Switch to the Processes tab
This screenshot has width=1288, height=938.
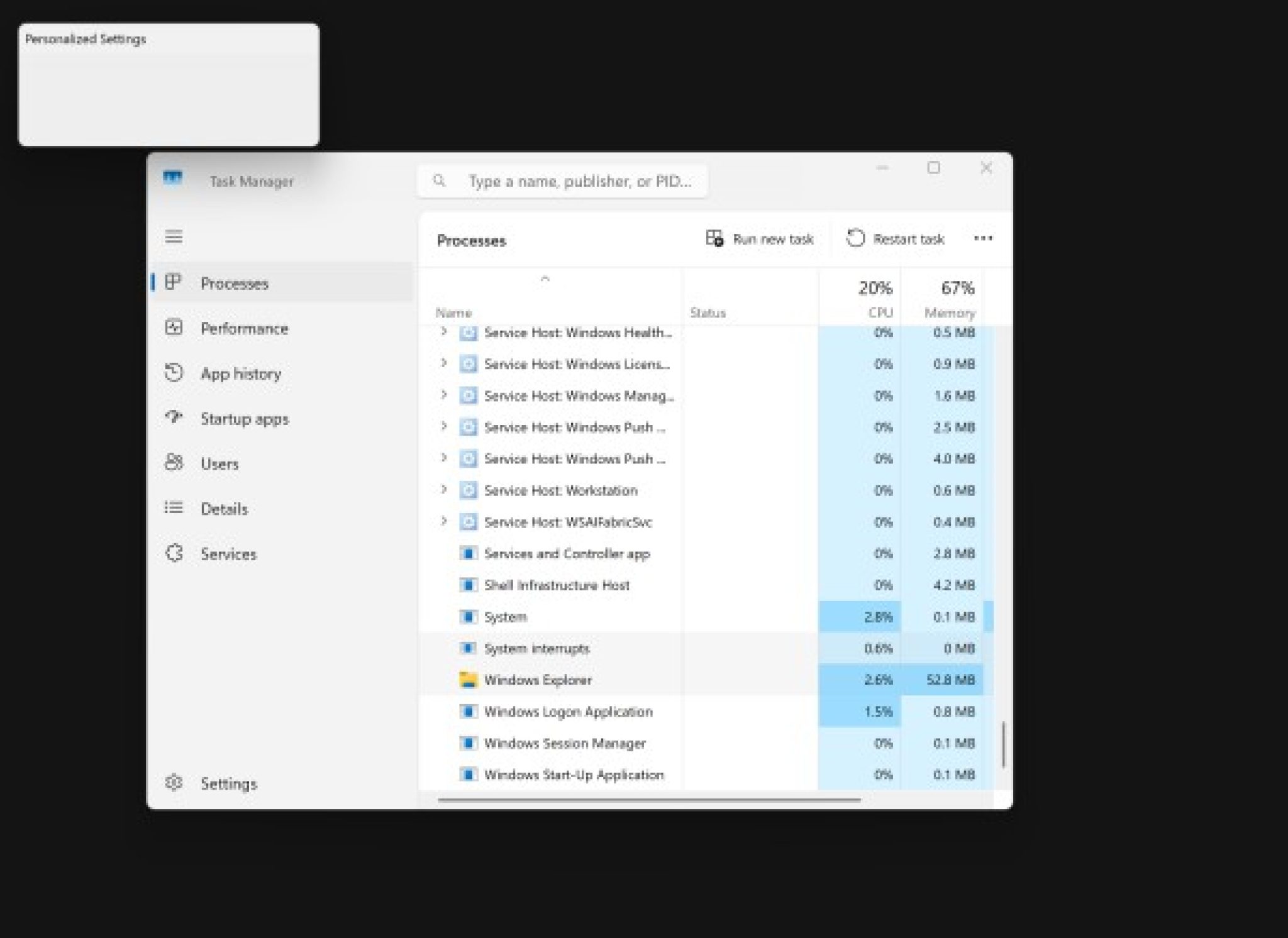pos(235,283)
